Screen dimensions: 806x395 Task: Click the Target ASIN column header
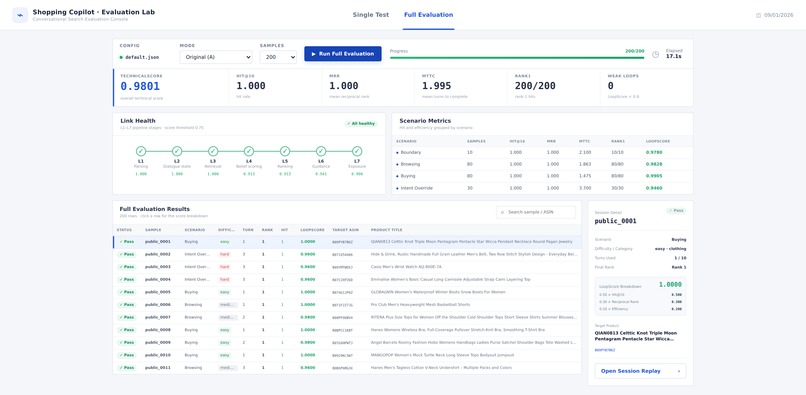pyautogui.click(x=345, y=230)
